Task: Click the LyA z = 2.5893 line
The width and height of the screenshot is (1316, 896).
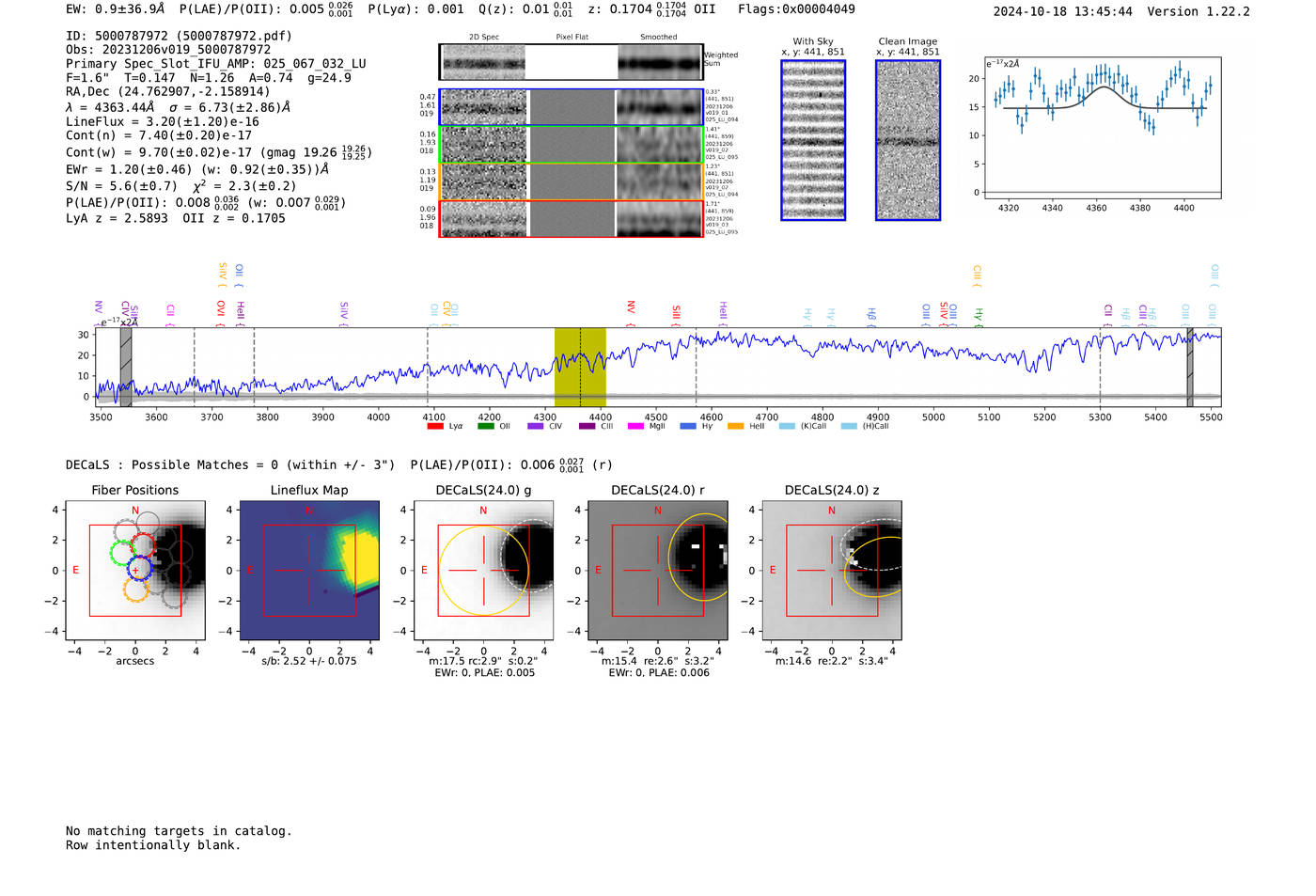Action: tap(176, 218)
